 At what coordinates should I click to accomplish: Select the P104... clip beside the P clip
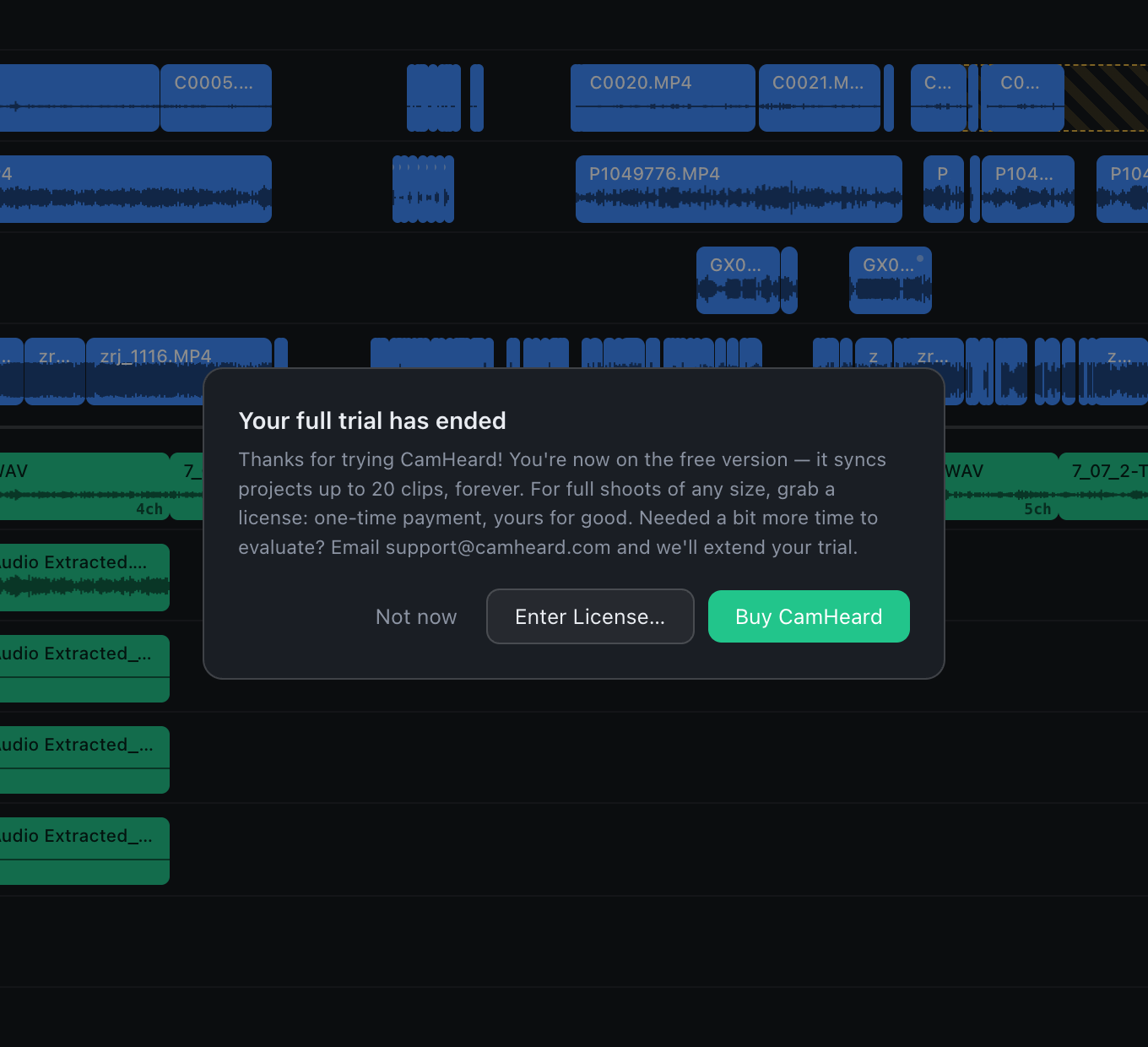[x=1028, y=189]
